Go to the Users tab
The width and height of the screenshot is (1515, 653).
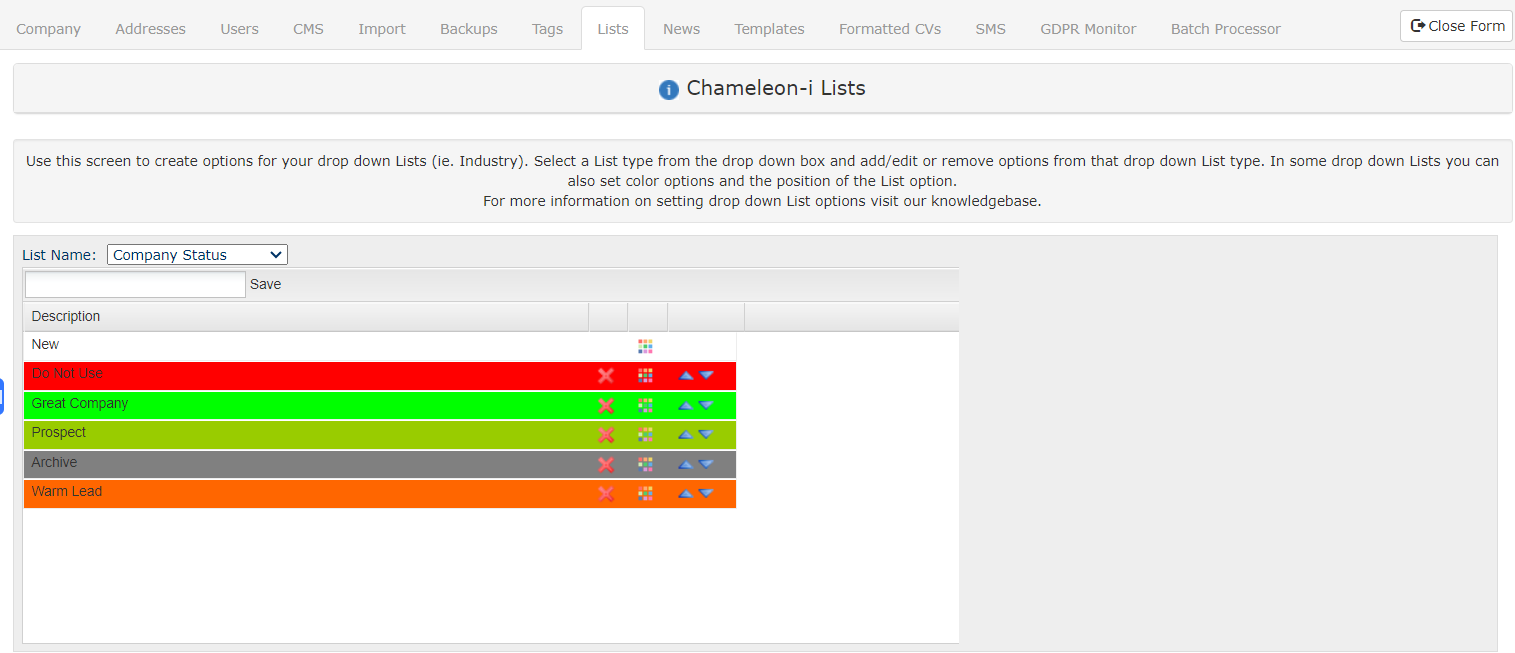pyautogui.click(x=239, y=29)
